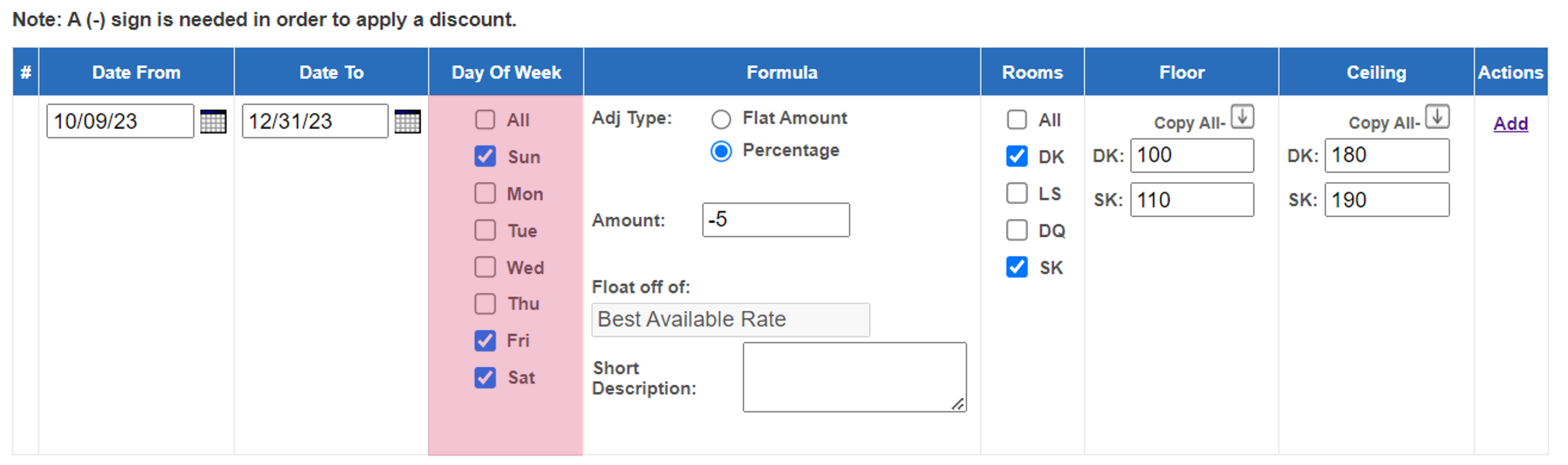The image size is (1568, 465).
Task: Click the Day Of Week column header
Action: click(506, 72)
